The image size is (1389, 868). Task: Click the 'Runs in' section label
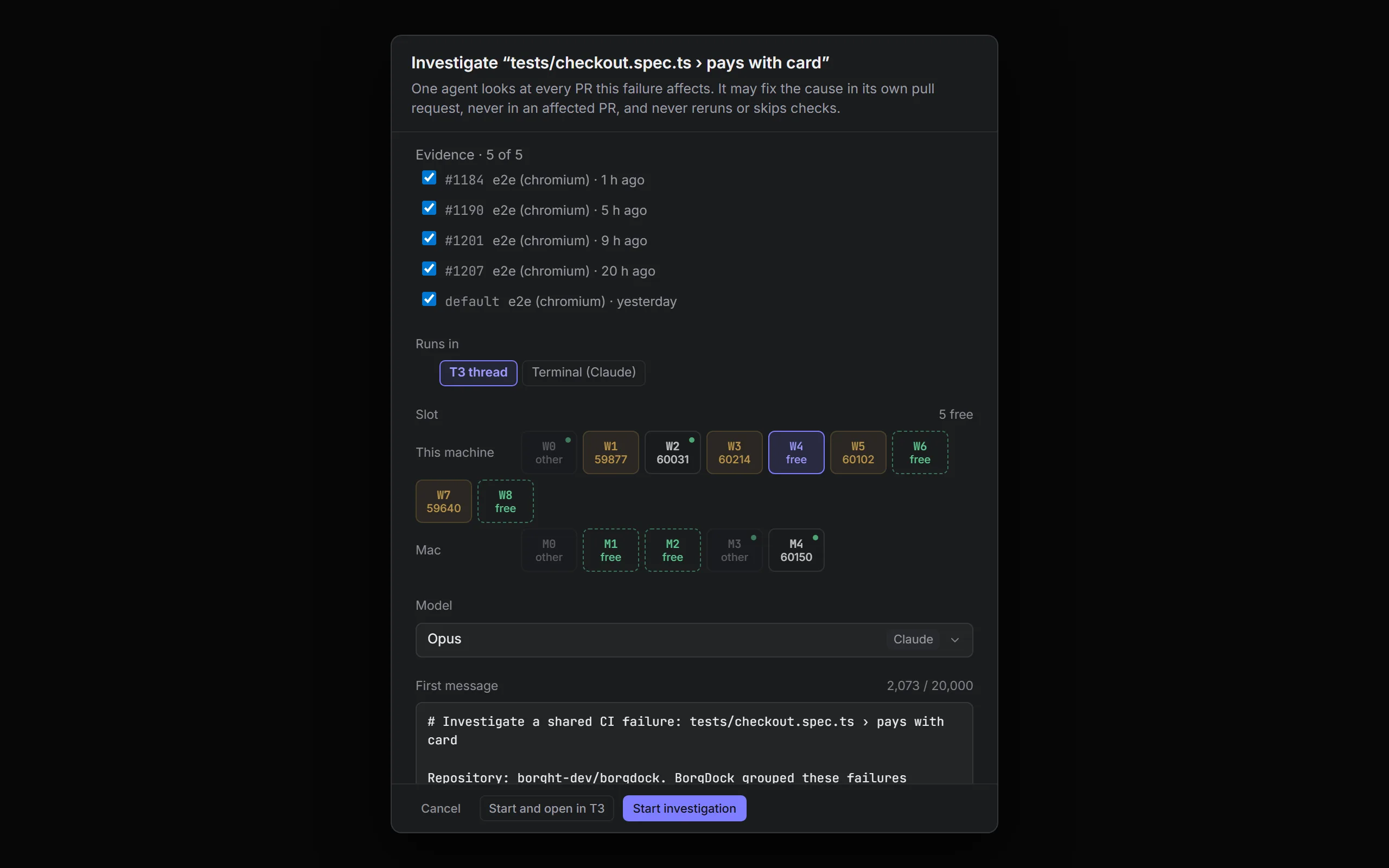coord(437,344)
